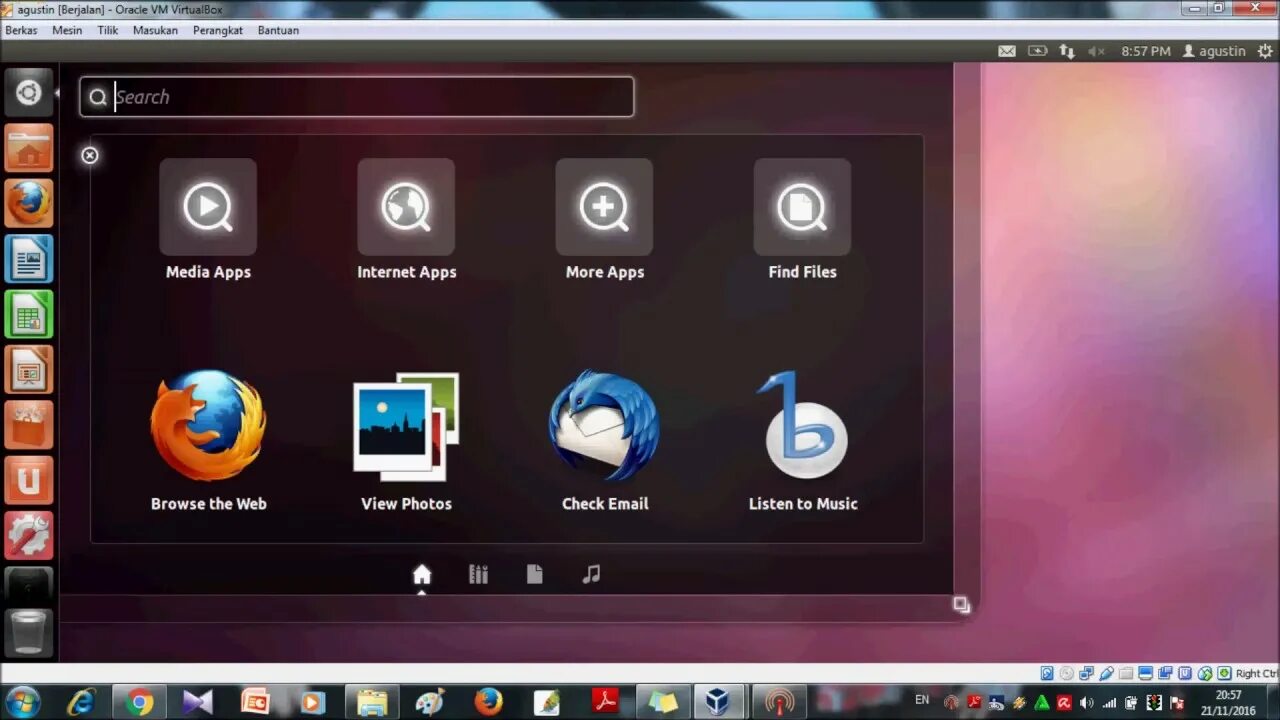Viewport: 1280px width, 720px height.
Task: Open Find Files shortcut
Action: tap(802, 219)
